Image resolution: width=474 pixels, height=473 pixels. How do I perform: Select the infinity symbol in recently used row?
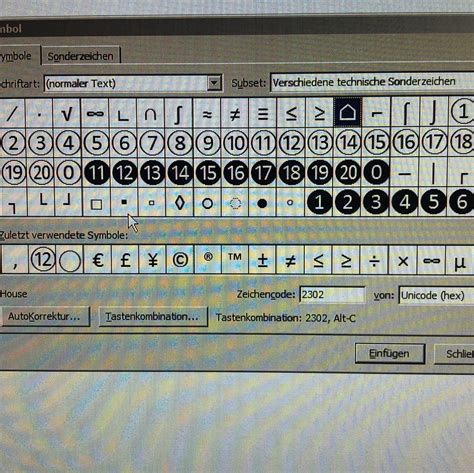[x=431, y=261]
